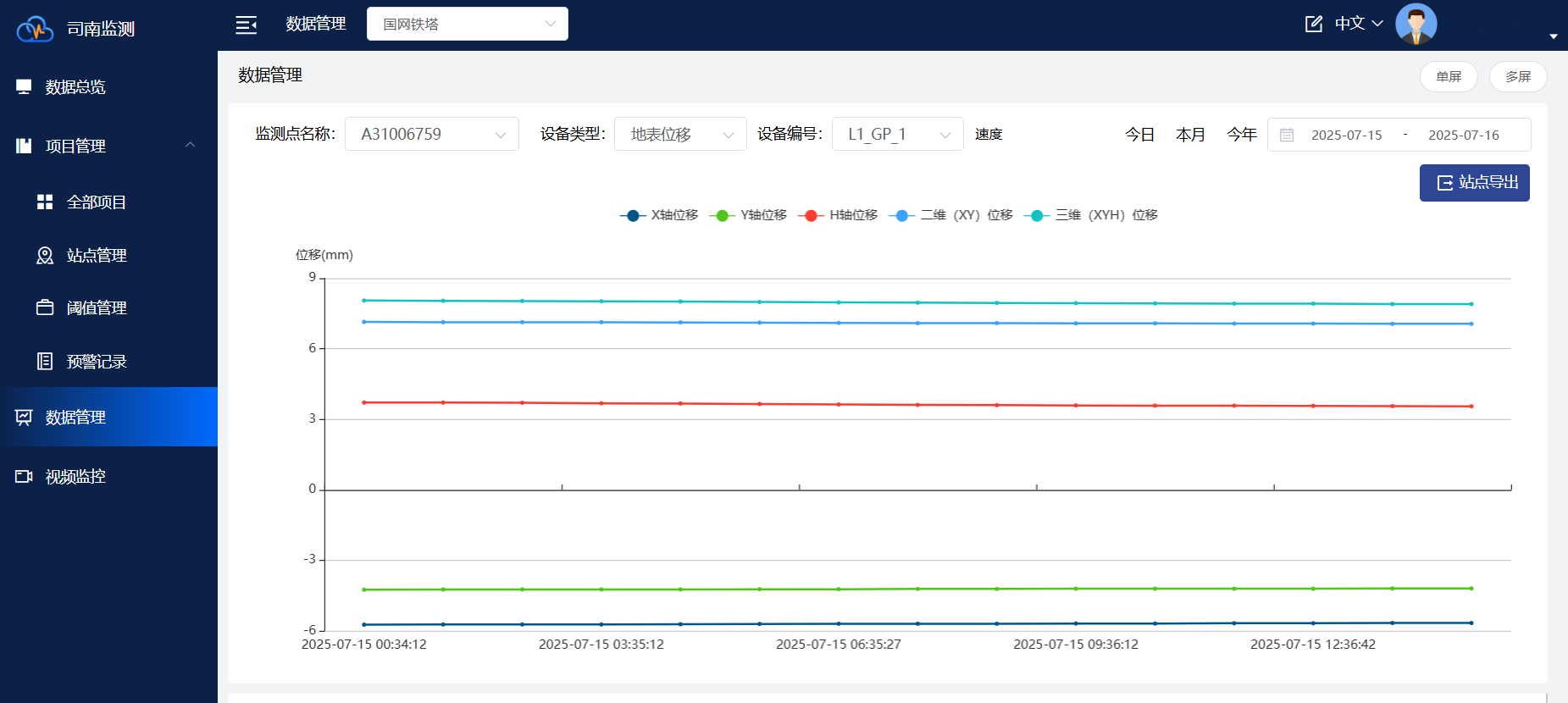Click the 站点导出 export button

point(1474,183)
